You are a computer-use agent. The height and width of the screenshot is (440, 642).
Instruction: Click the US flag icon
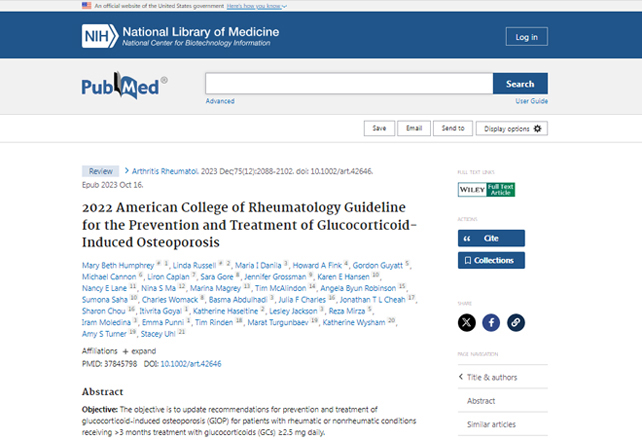[x=86, y=6]
